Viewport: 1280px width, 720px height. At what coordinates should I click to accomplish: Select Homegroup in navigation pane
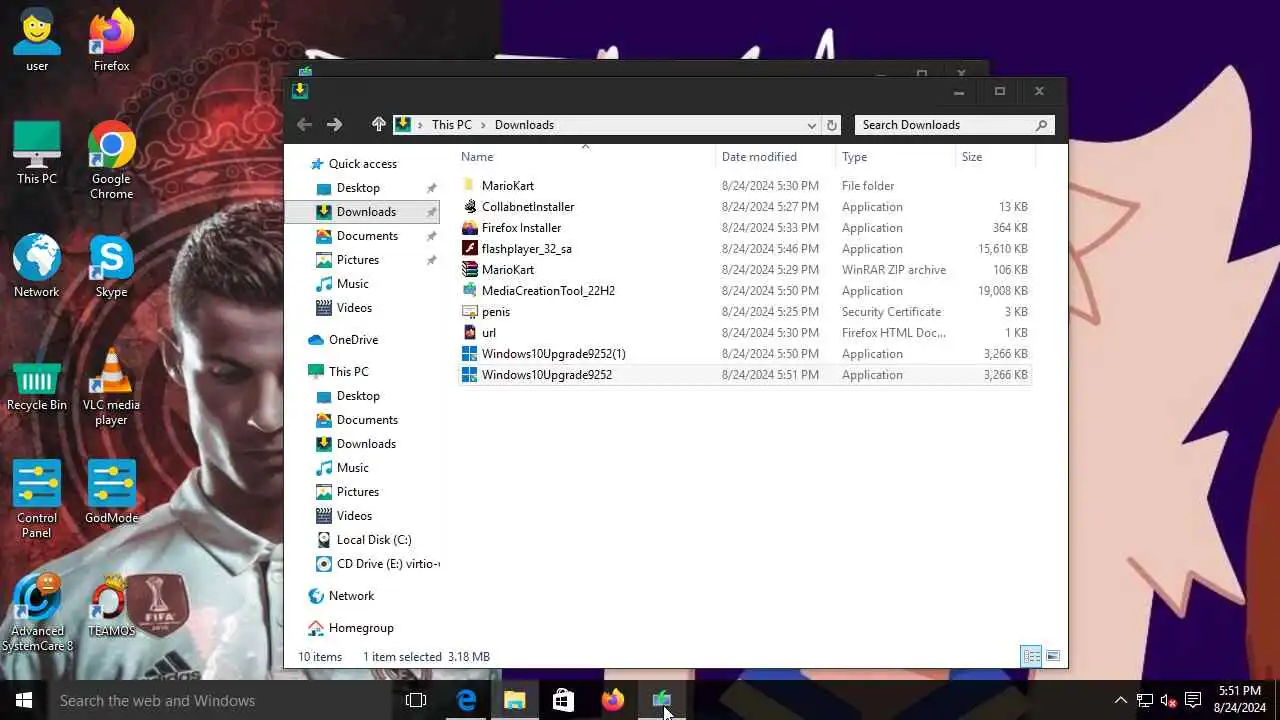361,628
